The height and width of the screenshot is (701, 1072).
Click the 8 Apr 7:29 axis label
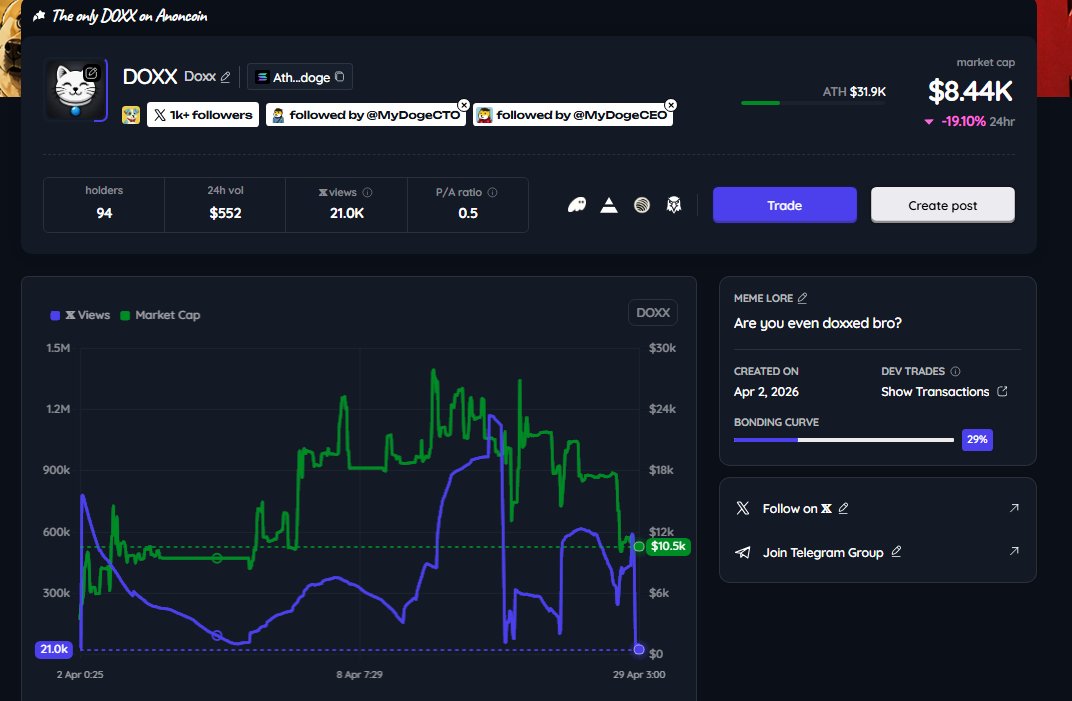pos(359,674)
